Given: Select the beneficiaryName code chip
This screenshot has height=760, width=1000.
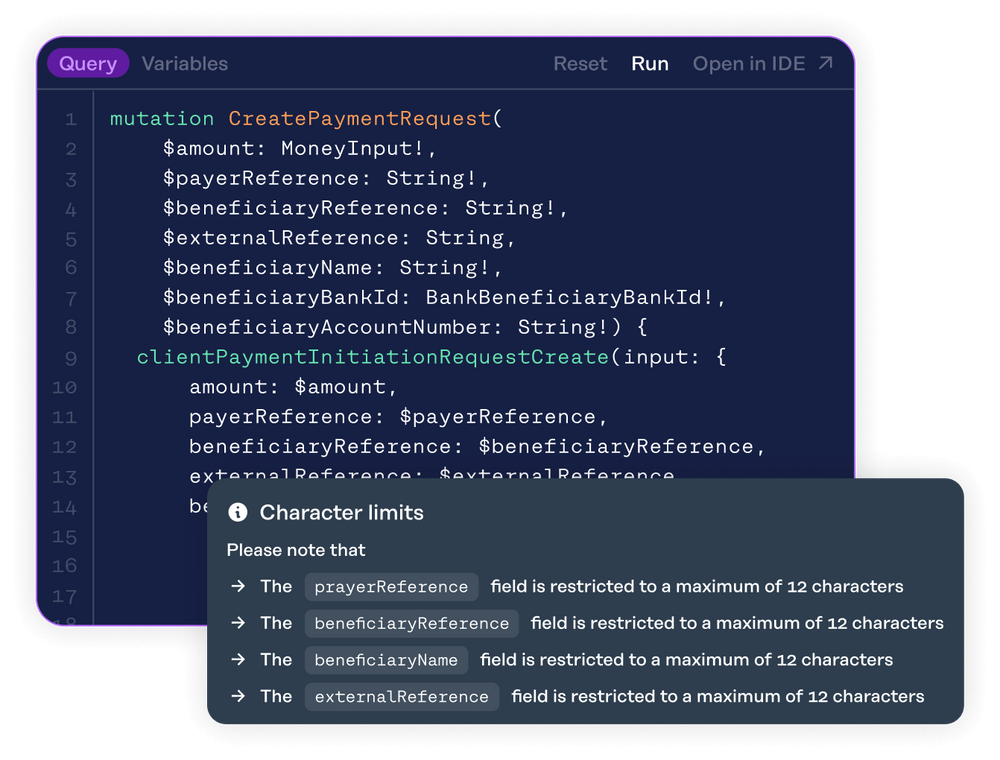Looking at the screenshot, I should [x=386, y=659].
